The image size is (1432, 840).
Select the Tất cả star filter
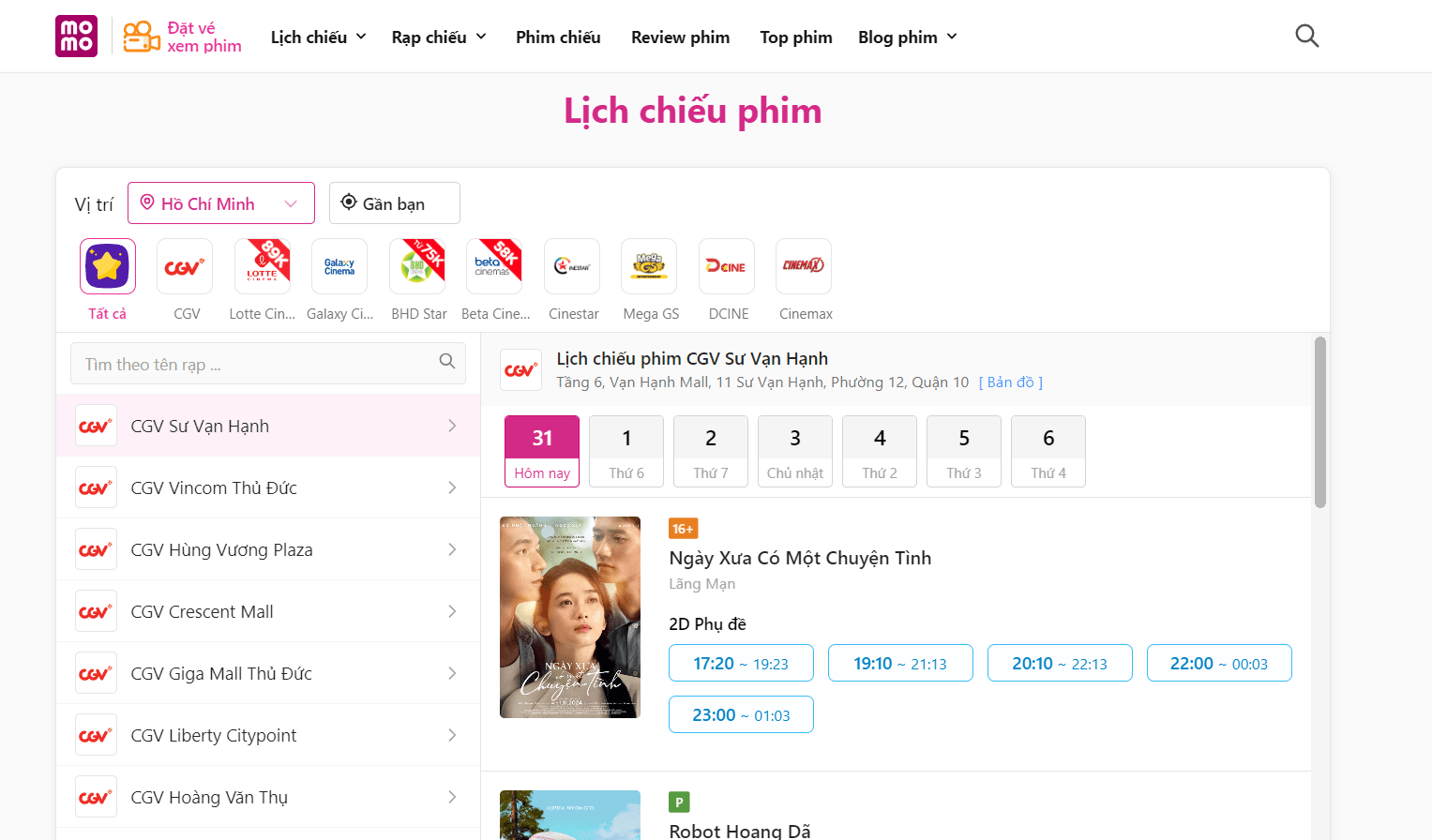click(x=108, y=267)
